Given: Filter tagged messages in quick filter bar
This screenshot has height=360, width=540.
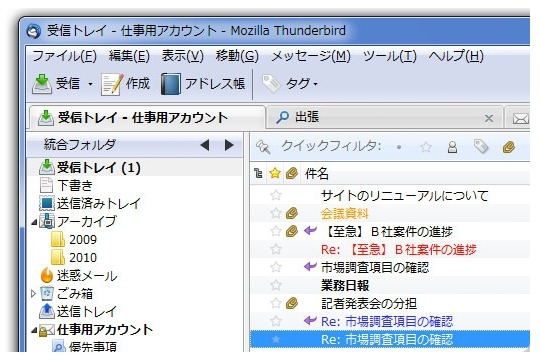Looking at the screenshot, I should pos(481,147).
